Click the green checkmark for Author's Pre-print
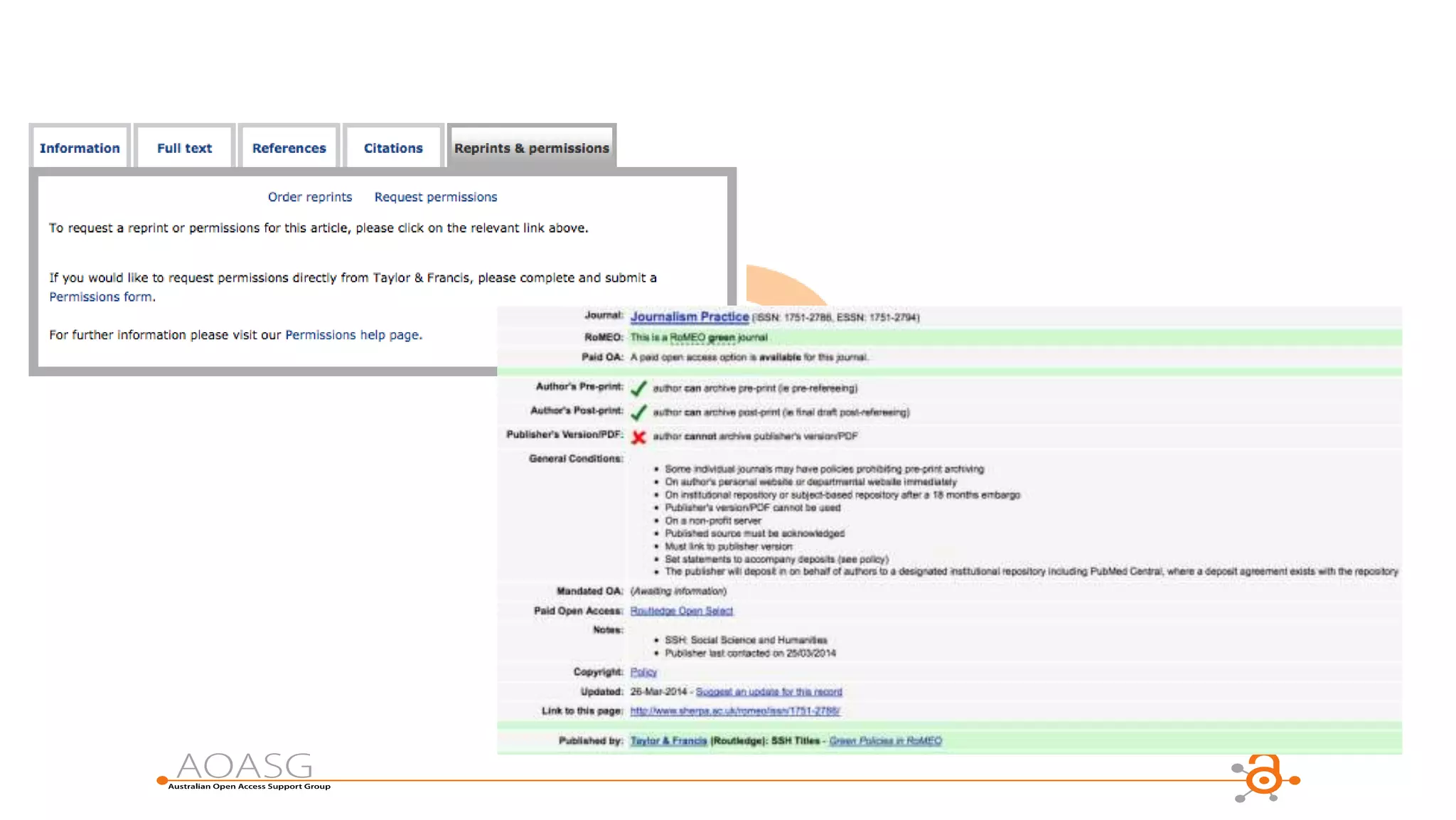 [638, 388]
